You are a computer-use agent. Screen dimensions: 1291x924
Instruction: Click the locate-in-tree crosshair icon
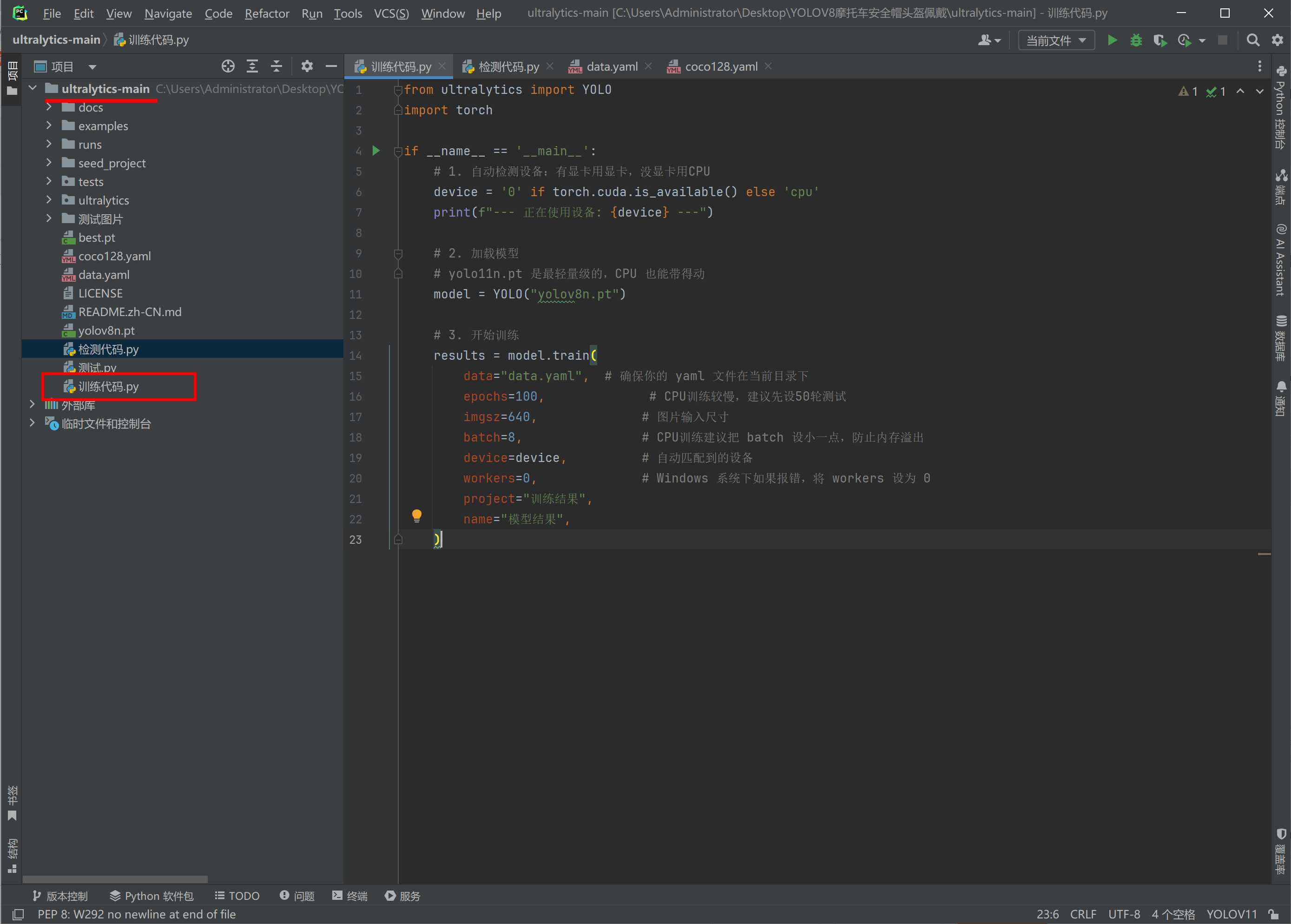click(x=228, y=66)
